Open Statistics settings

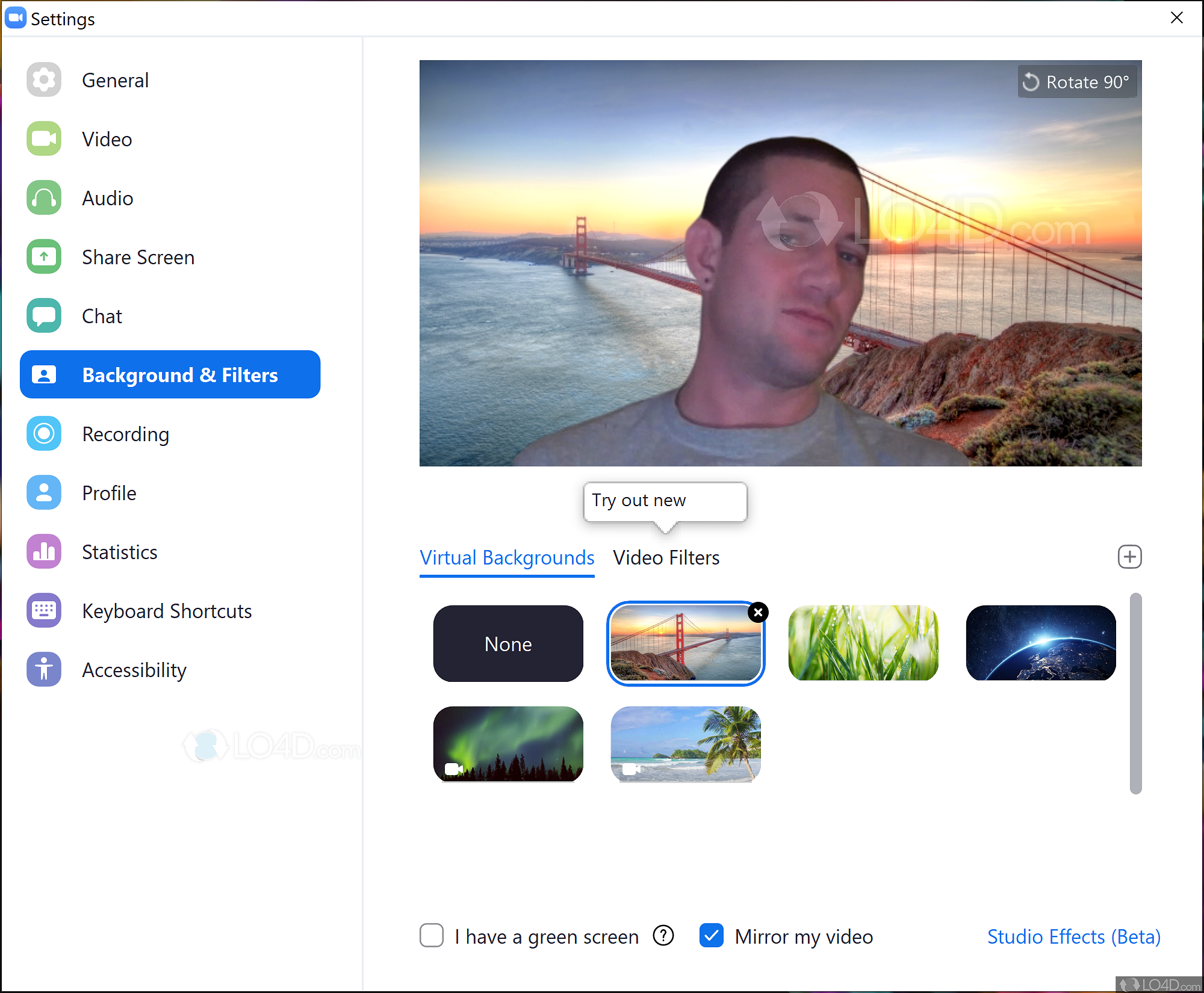tap(119, 552)
